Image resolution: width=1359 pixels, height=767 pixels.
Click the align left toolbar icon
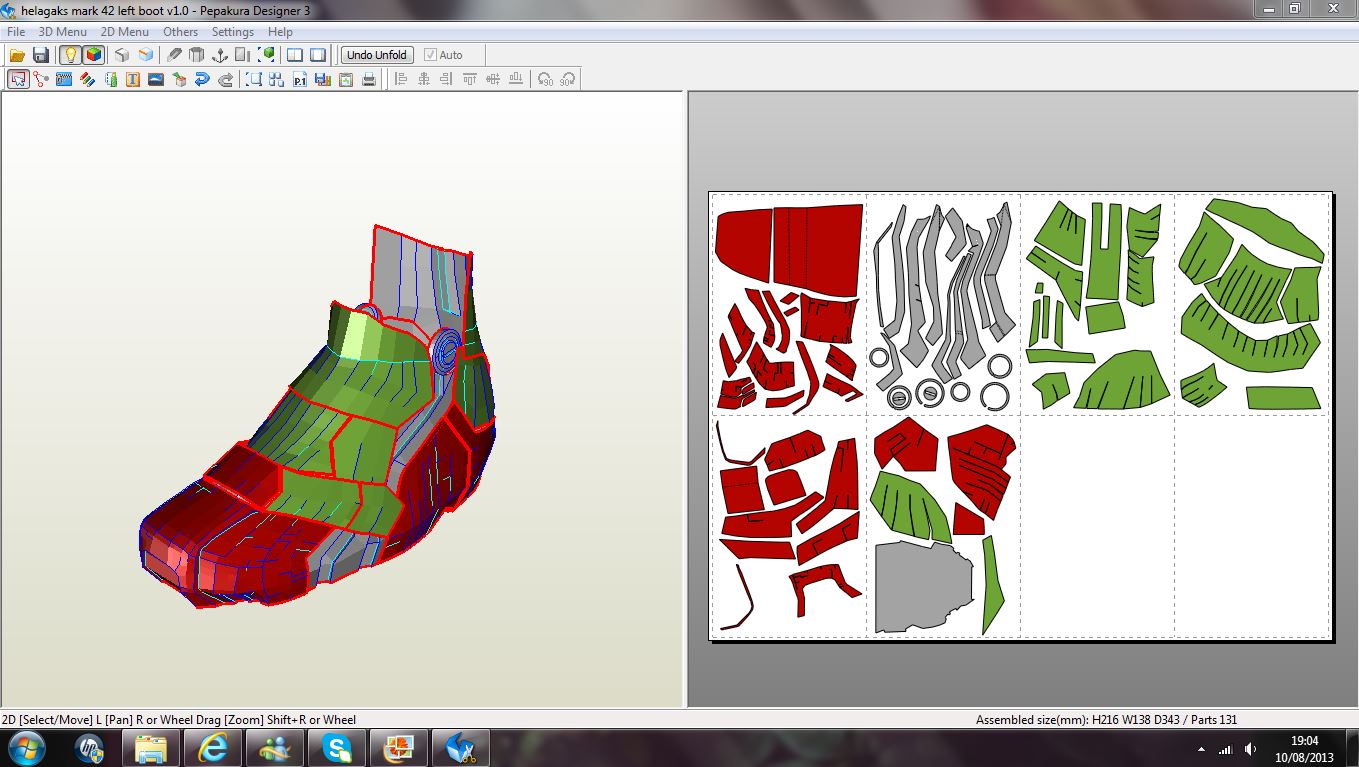(401, 79)
